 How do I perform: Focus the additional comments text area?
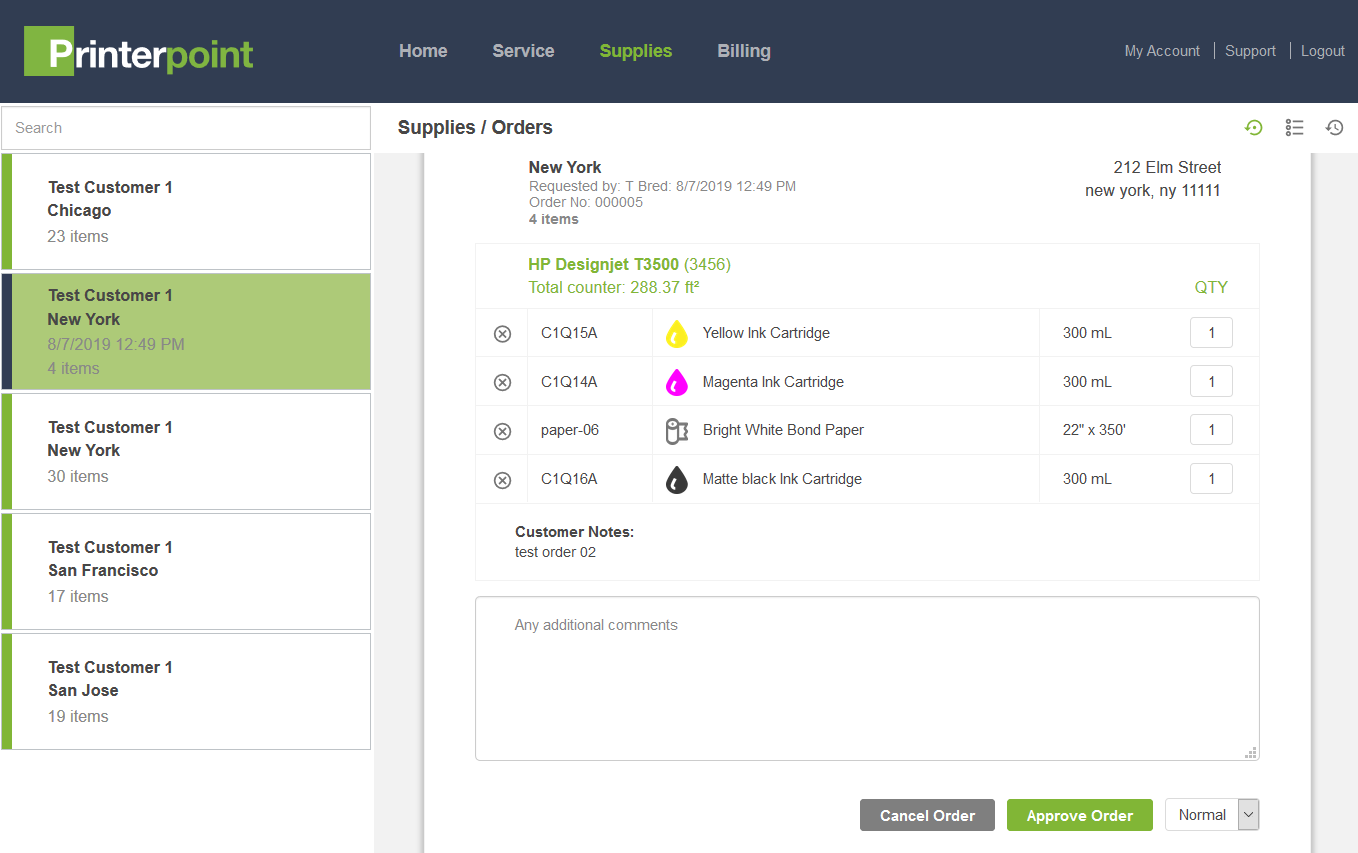(866, 679)
